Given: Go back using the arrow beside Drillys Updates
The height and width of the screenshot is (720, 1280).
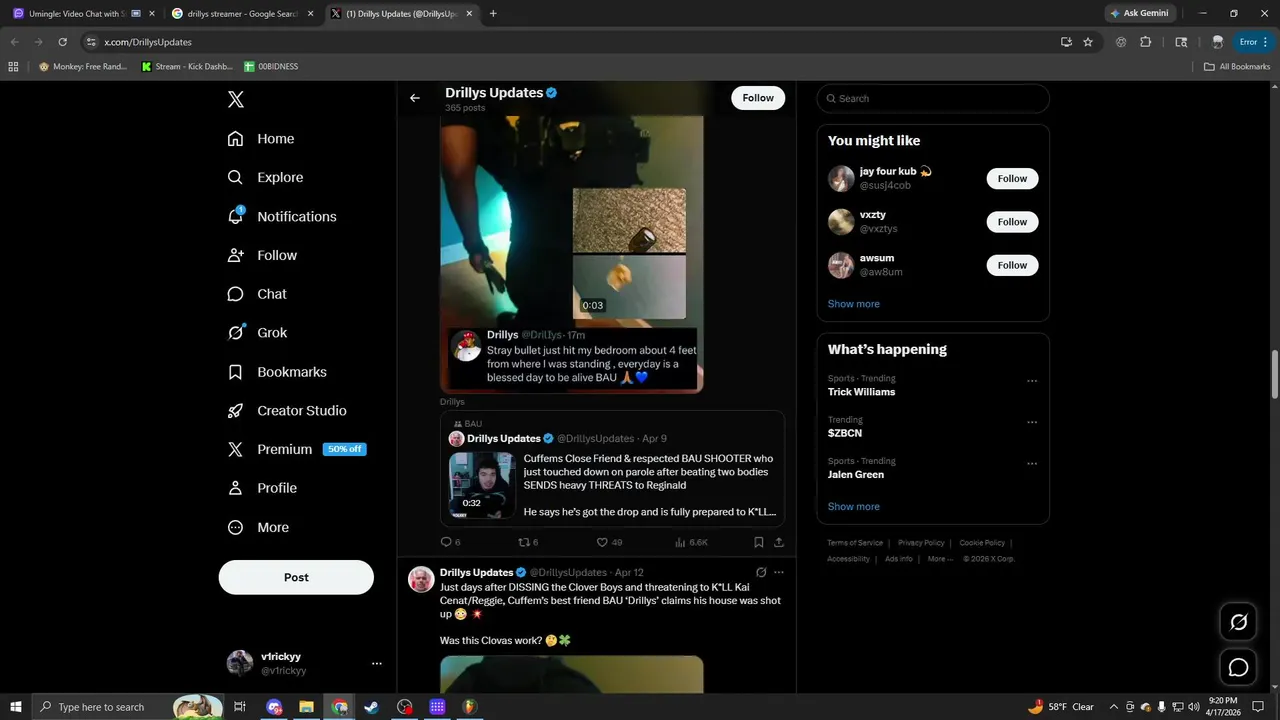Looking at the screenshot, I should (x=415, y=98).
